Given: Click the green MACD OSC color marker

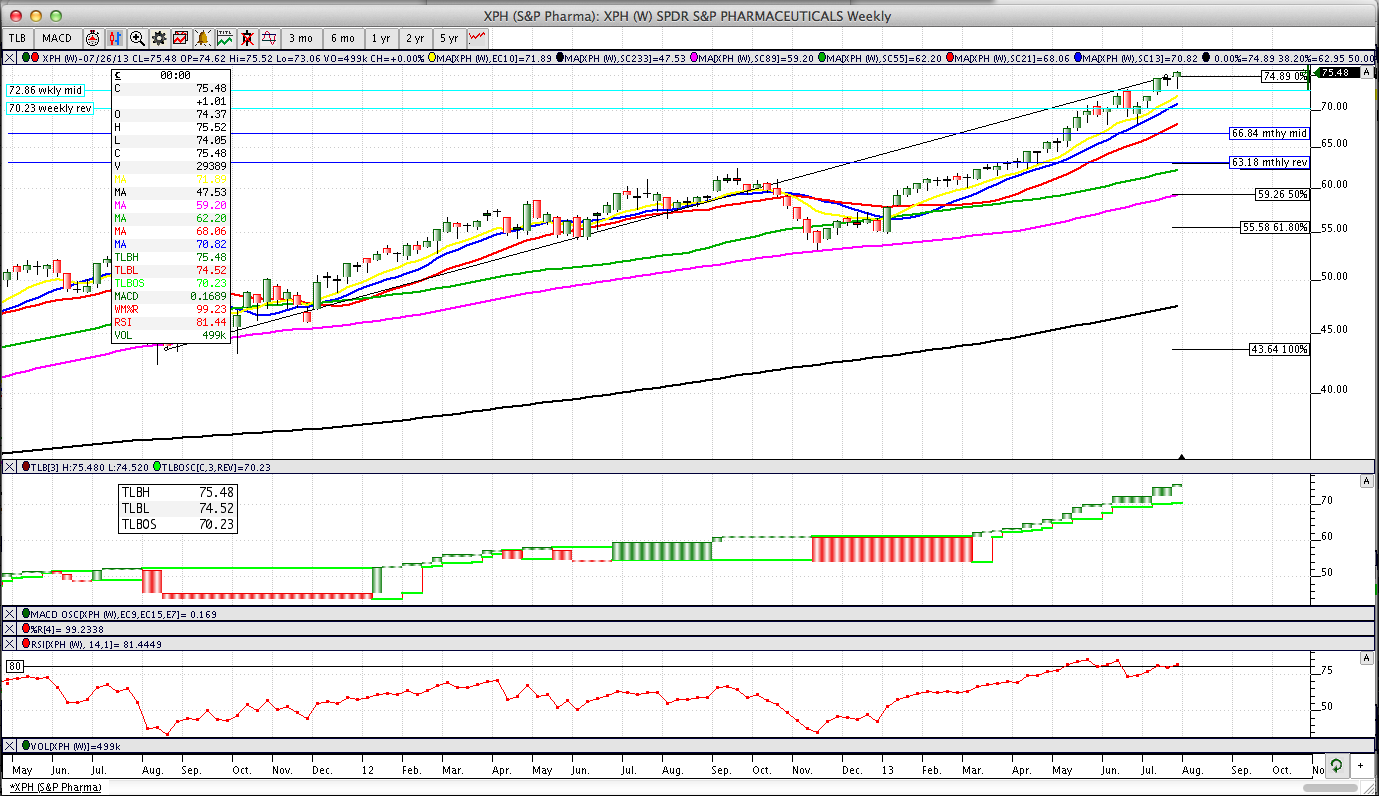Looking at the screenshot, I should tap(25, 613).
